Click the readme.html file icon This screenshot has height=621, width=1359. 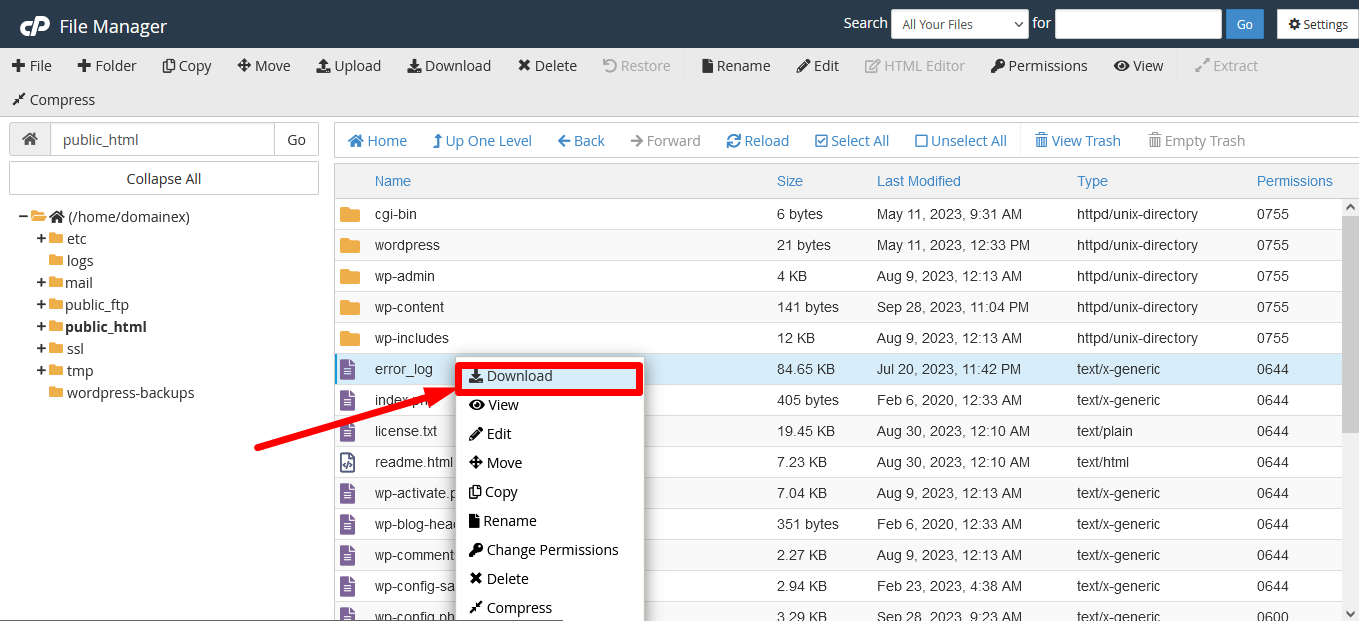coord(348,462)
